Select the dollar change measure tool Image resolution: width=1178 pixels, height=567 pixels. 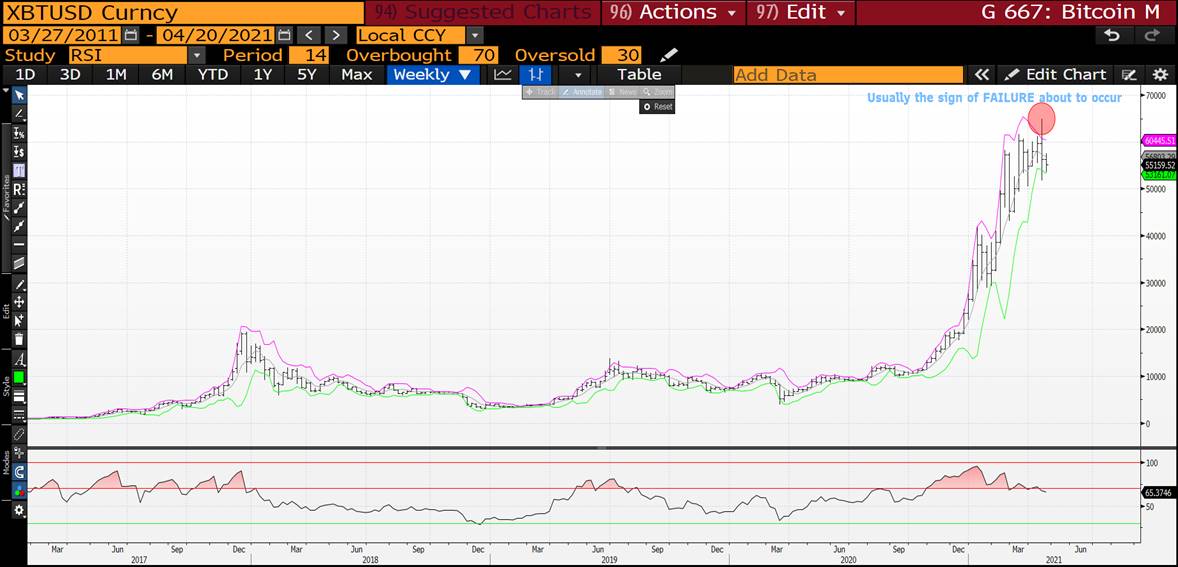[x=20, y=152]
